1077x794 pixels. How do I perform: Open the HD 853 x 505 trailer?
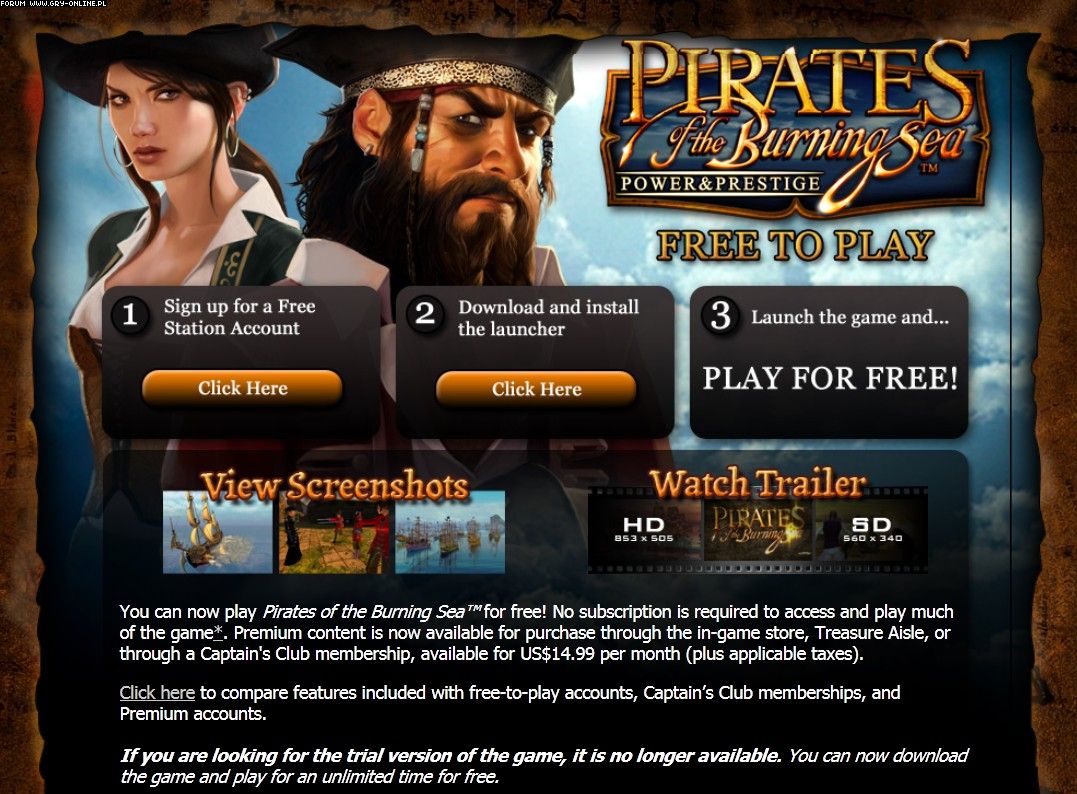pyautogui.click(x=644, y=530)
